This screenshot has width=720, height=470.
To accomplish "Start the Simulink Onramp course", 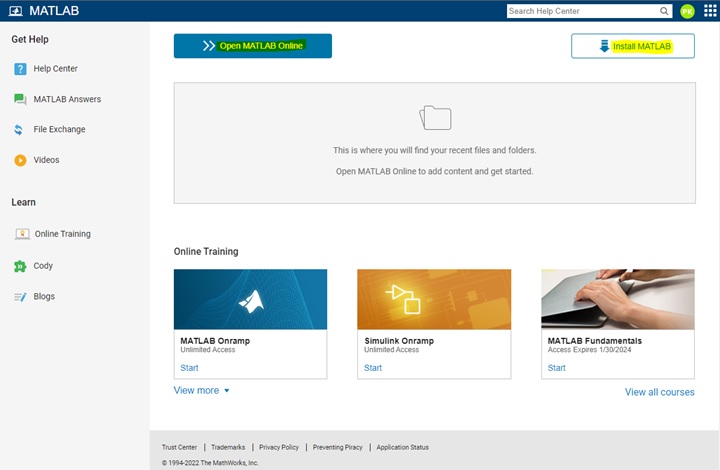I will 373,368.
